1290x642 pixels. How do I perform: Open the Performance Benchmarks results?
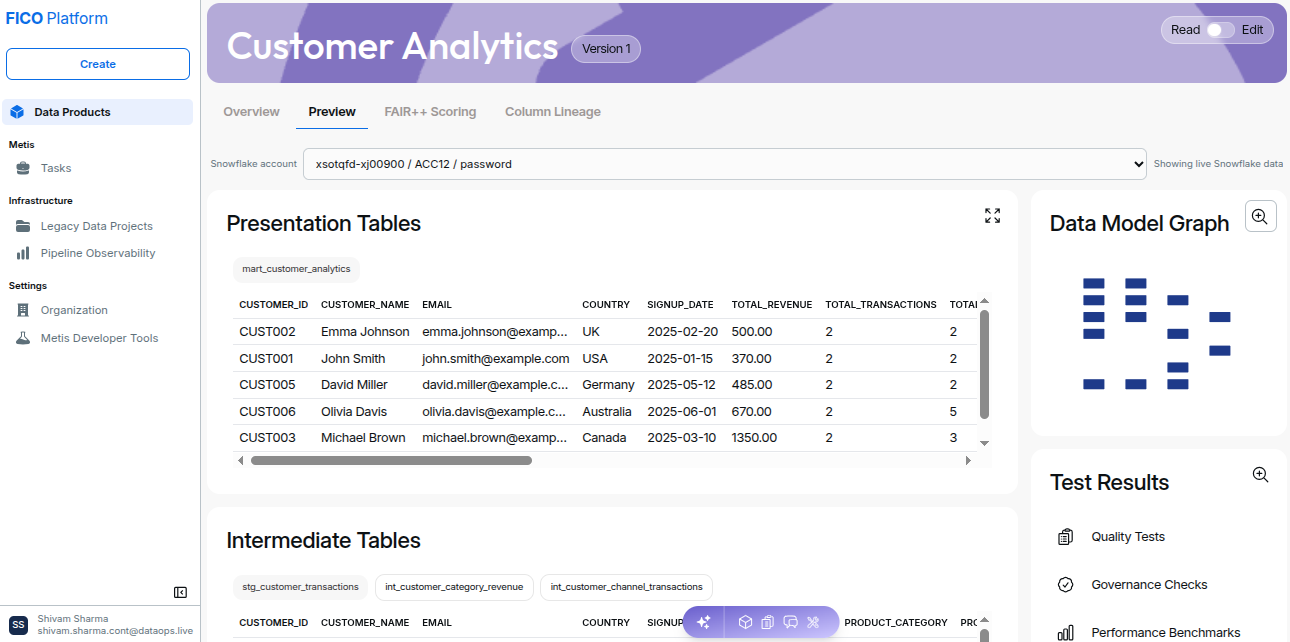pyautogui.click(x=1166, y=632)
